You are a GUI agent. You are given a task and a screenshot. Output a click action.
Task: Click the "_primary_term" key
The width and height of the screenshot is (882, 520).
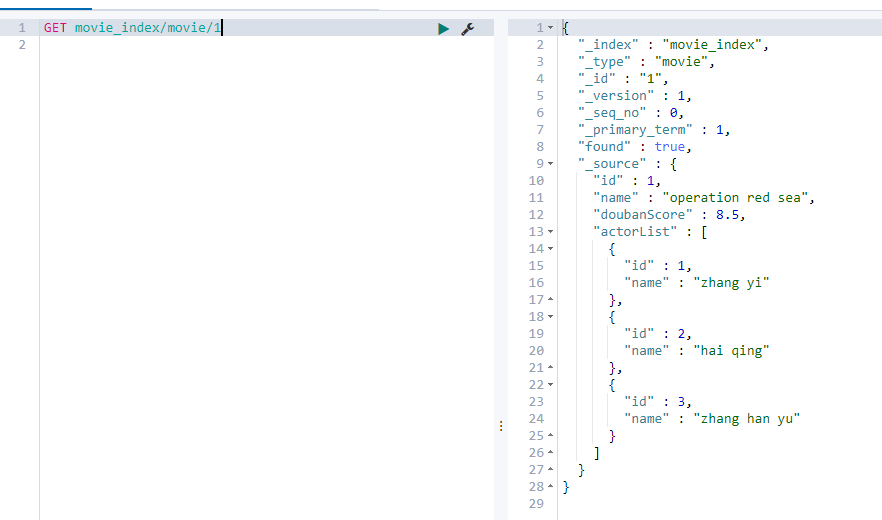[x=635, y=130]
